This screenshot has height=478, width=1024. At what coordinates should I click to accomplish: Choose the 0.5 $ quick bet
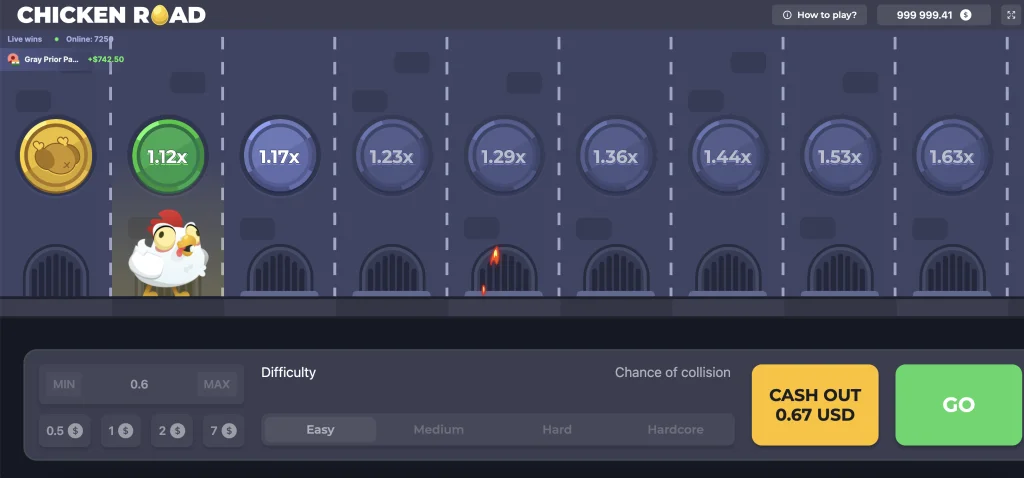point(64,430)
